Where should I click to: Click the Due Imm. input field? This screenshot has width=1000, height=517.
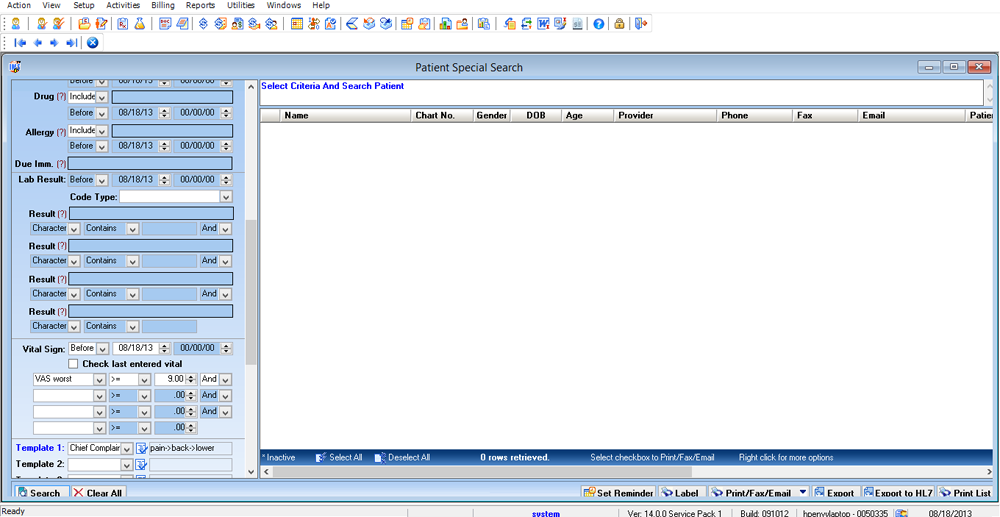(x=151, y=163)
